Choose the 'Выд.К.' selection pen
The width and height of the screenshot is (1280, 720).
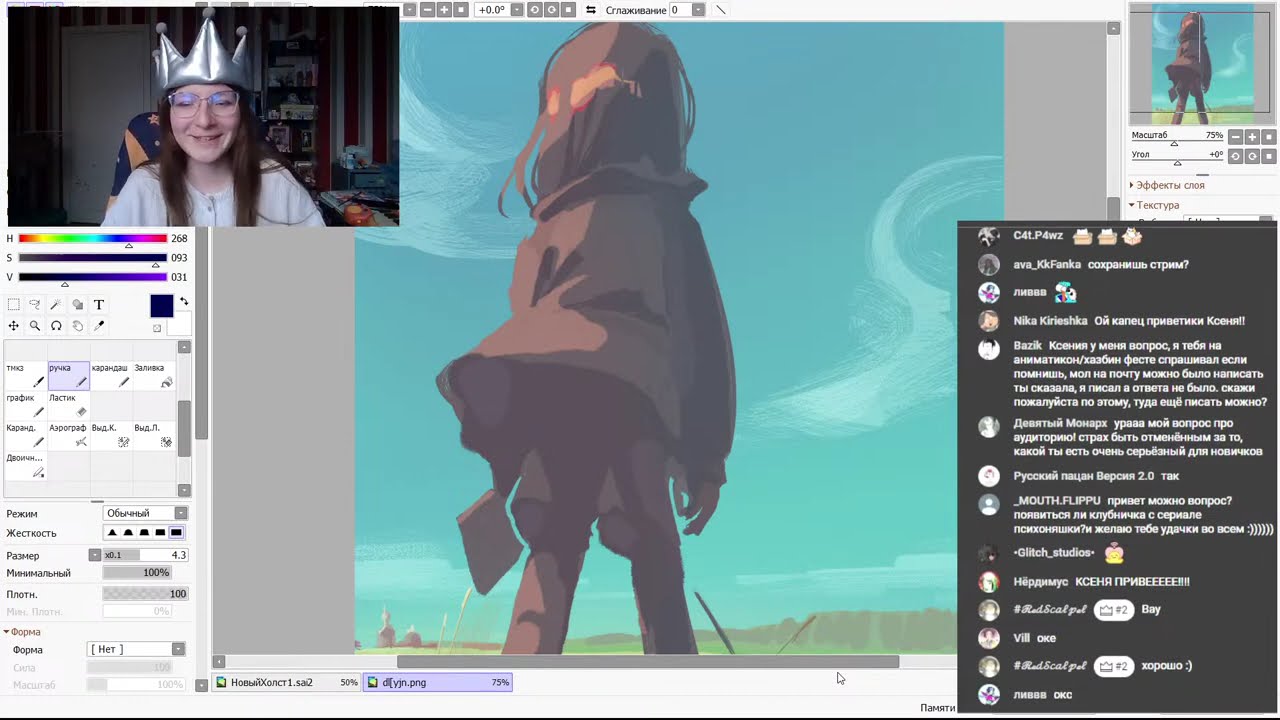pos(111,435)
